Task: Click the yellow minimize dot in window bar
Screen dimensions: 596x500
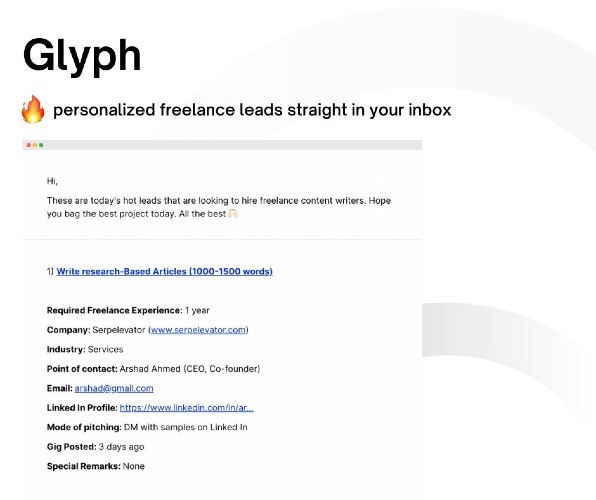Action: [35, 145]
